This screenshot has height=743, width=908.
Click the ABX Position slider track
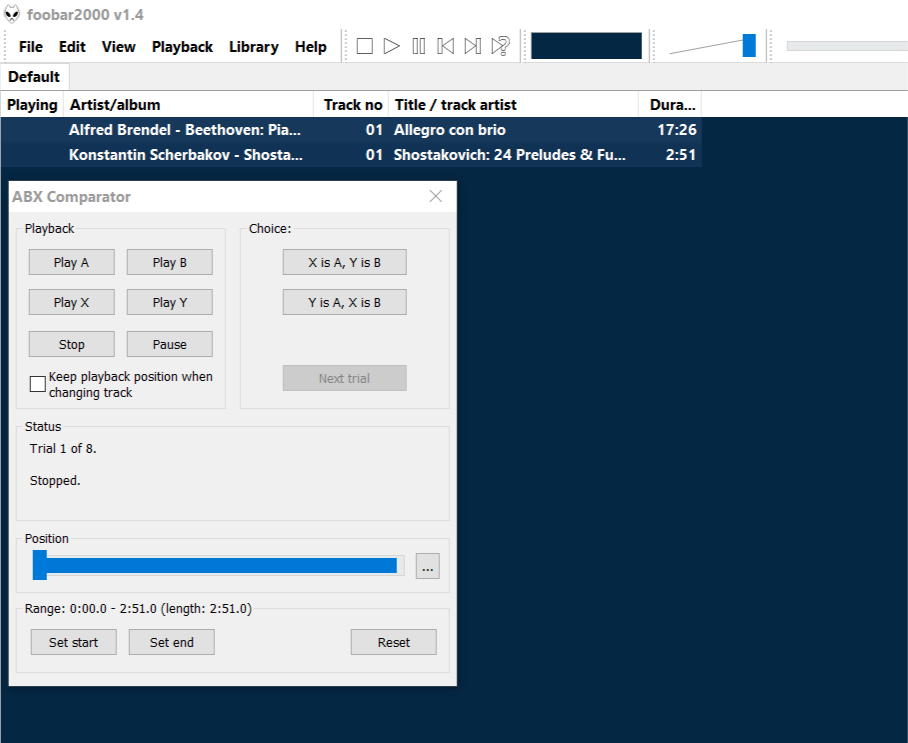click(x=220, y=565)
